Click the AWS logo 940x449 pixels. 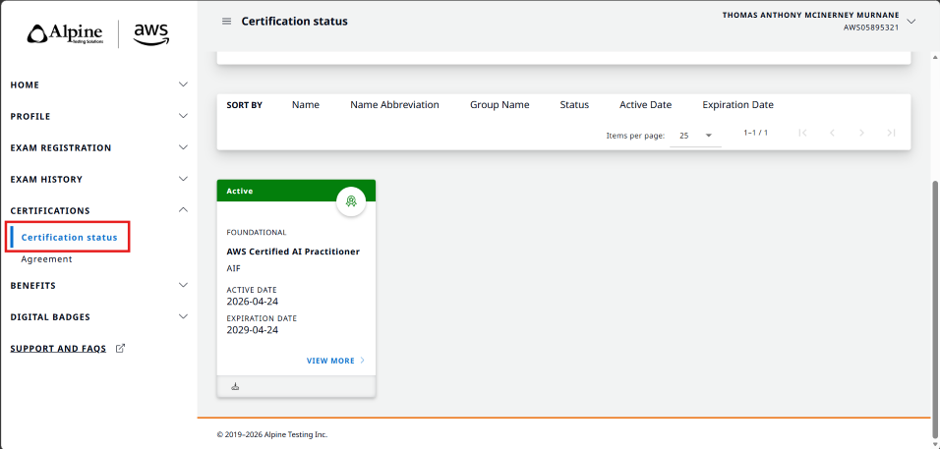151,34
